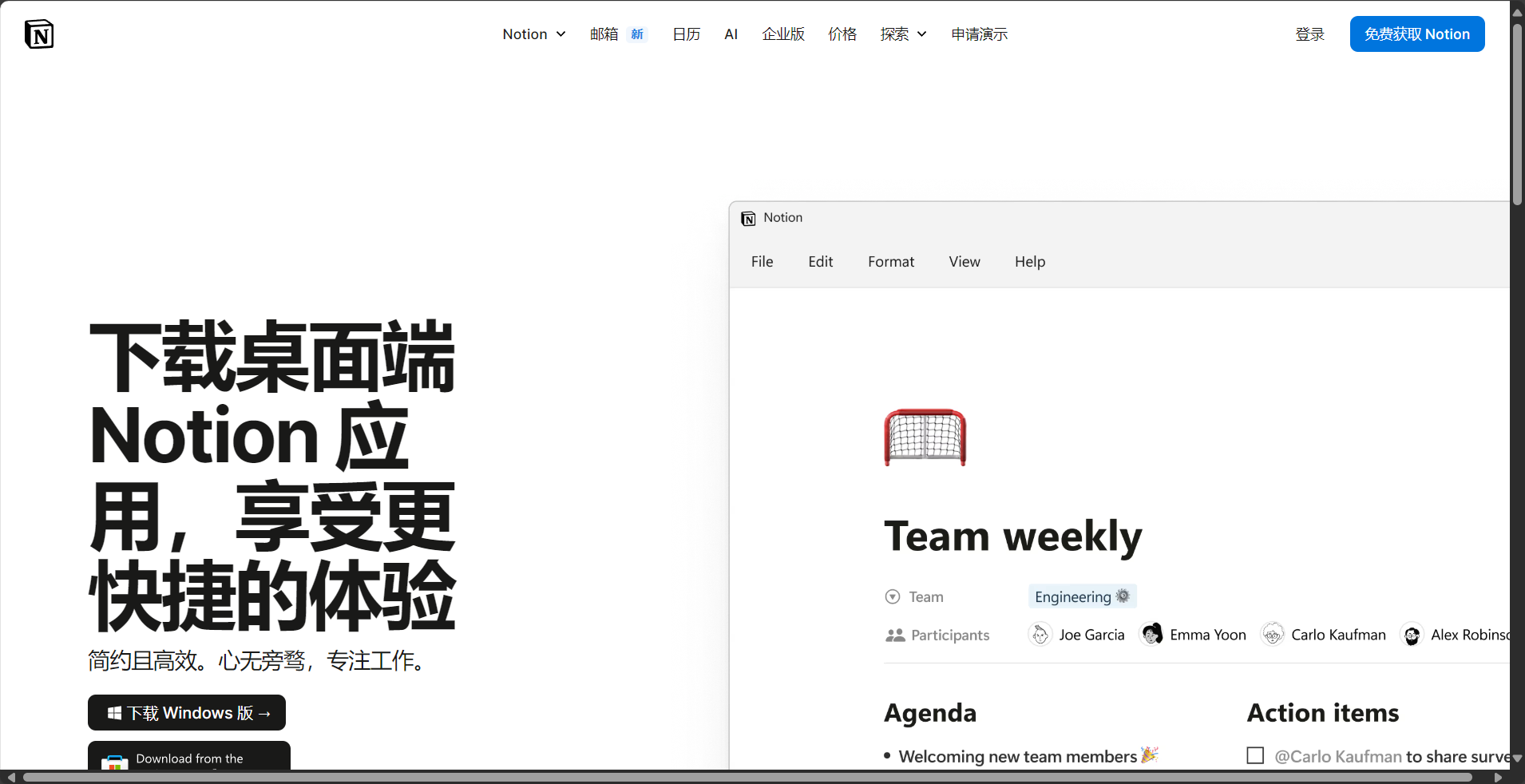Open the 价格 page
Viewport: 1525px width, 784px height.
842,34
